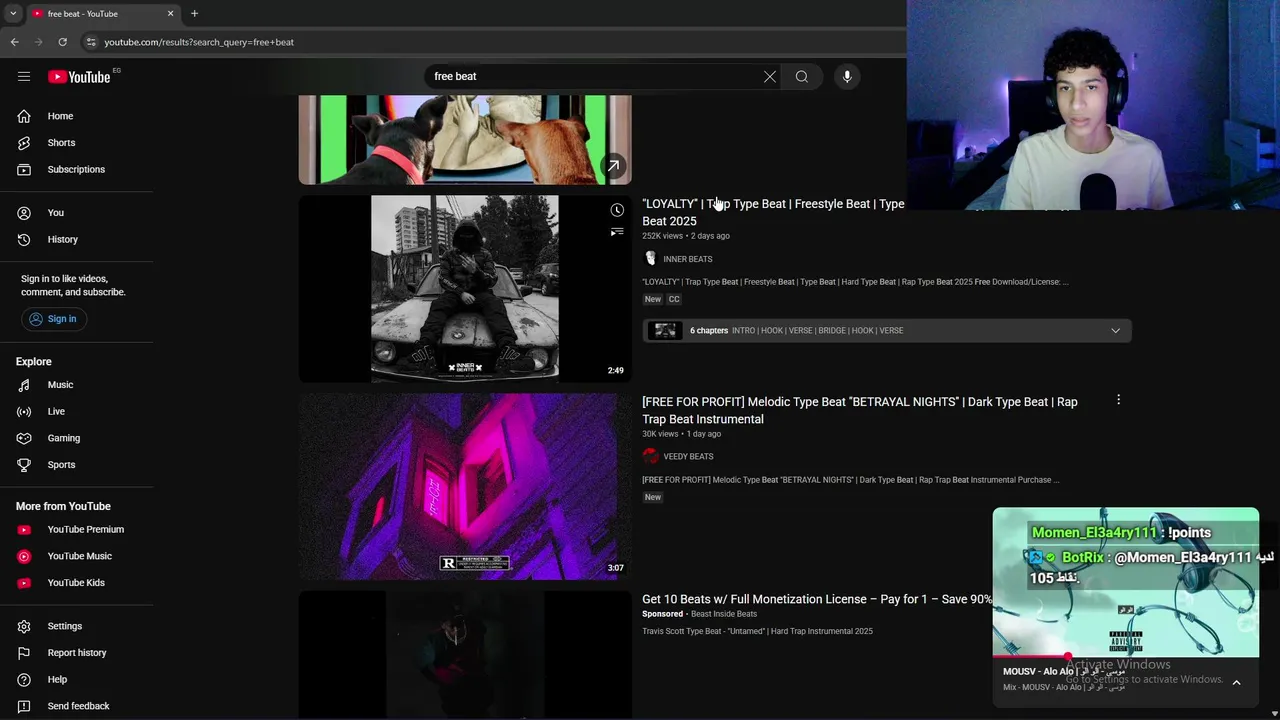1280x720 pixels.
Task: Click the Settings gear icon
Action: click(24, 626)
